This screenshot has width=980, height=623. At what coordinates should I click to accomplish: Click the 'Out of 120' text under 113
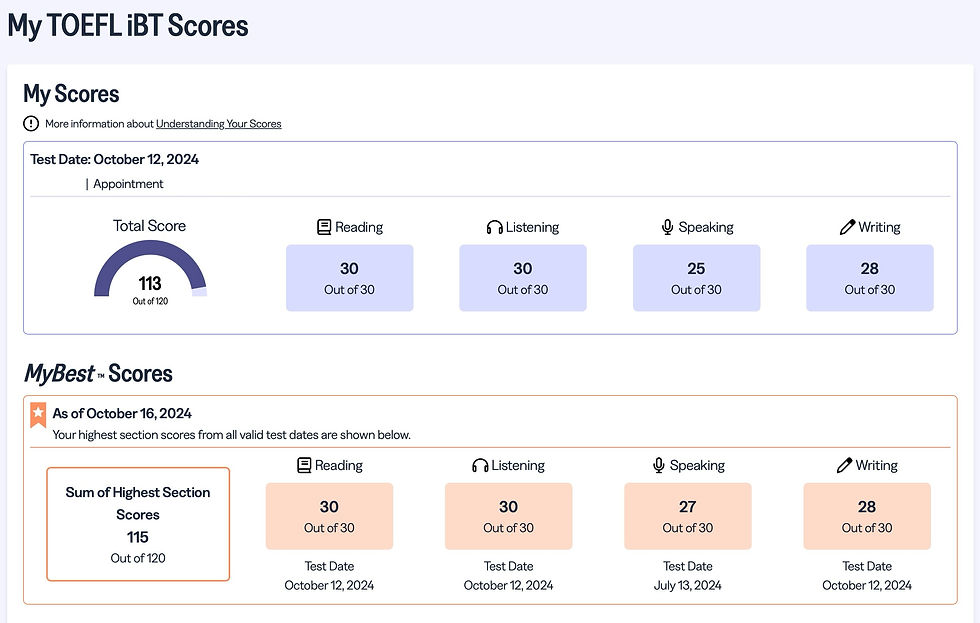tap(150, 301)
